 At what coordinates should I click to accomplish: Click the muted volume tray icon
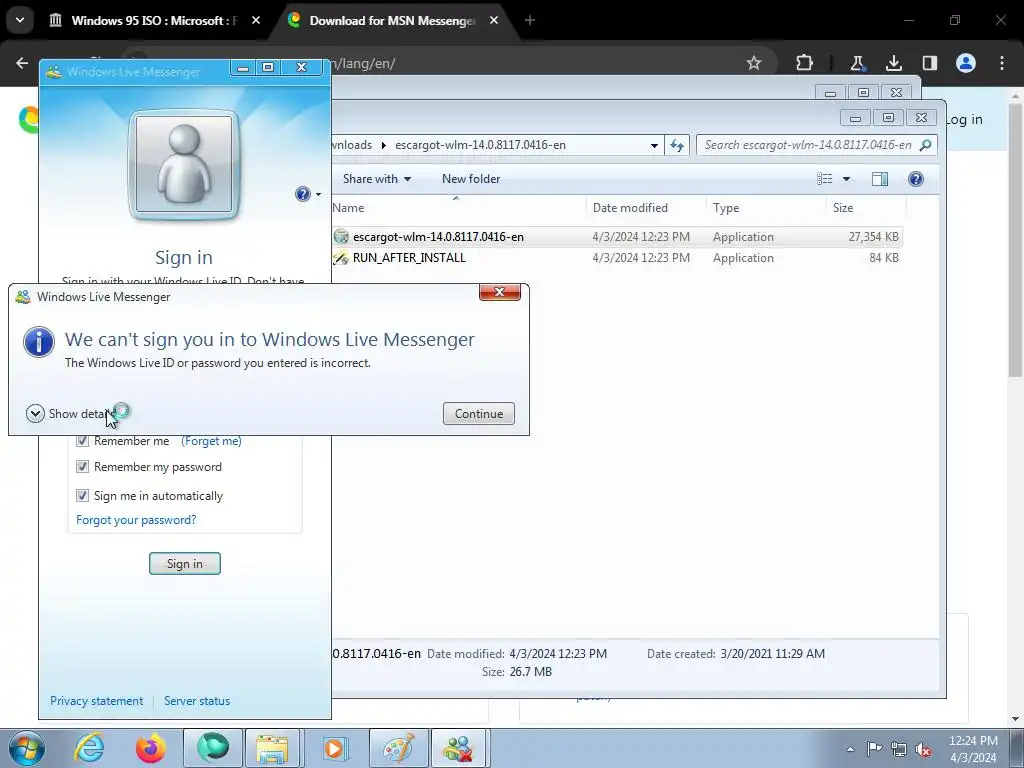(x=923, y=749)
